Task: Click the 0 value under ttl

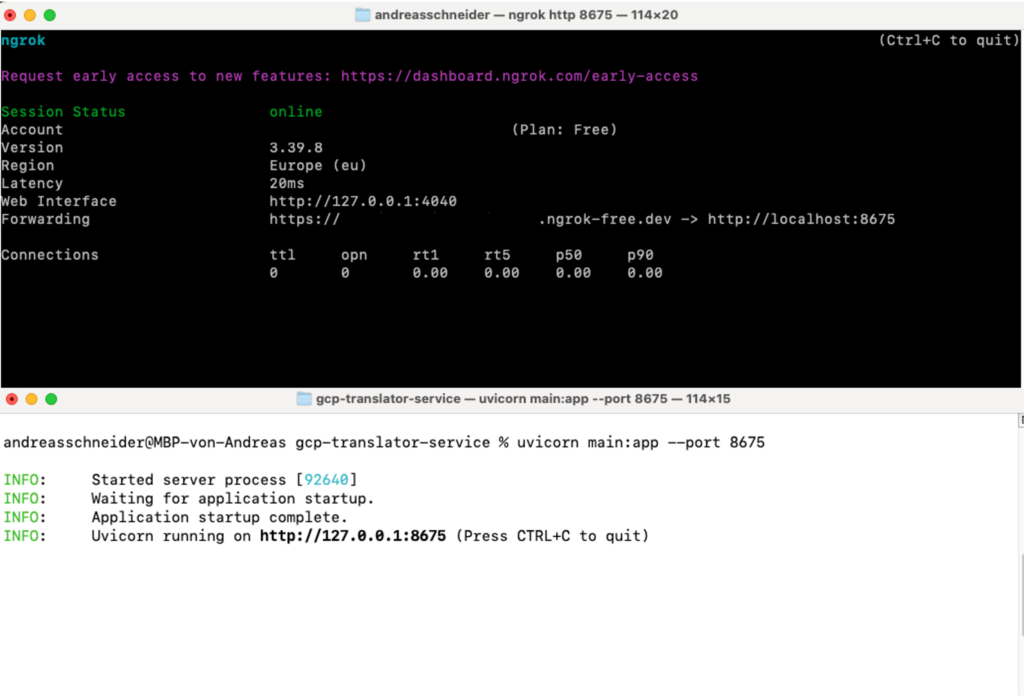Action: click(x=274, y=273)
